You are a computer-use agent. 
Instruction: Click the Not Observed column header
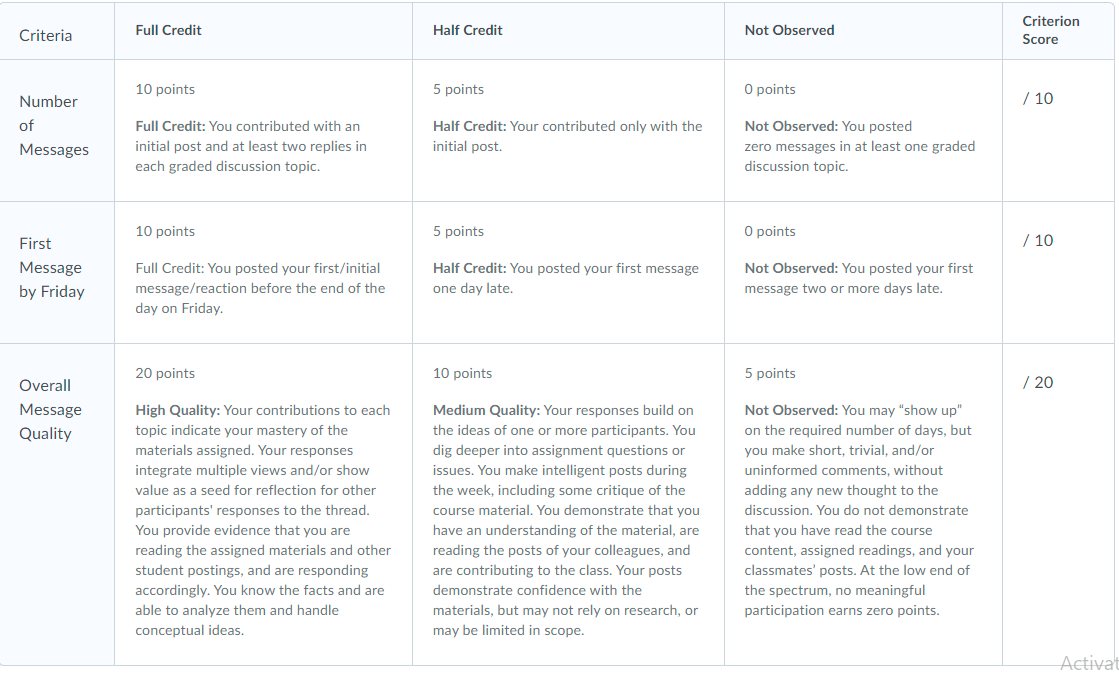click(x=789, y=30)
